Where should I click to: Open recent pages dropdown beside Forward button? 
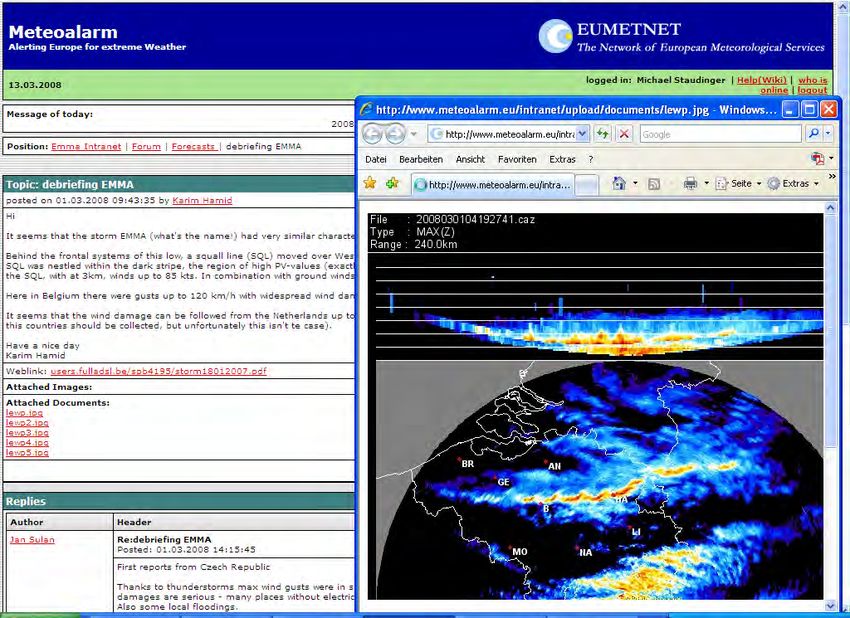[x=414, y=134]
